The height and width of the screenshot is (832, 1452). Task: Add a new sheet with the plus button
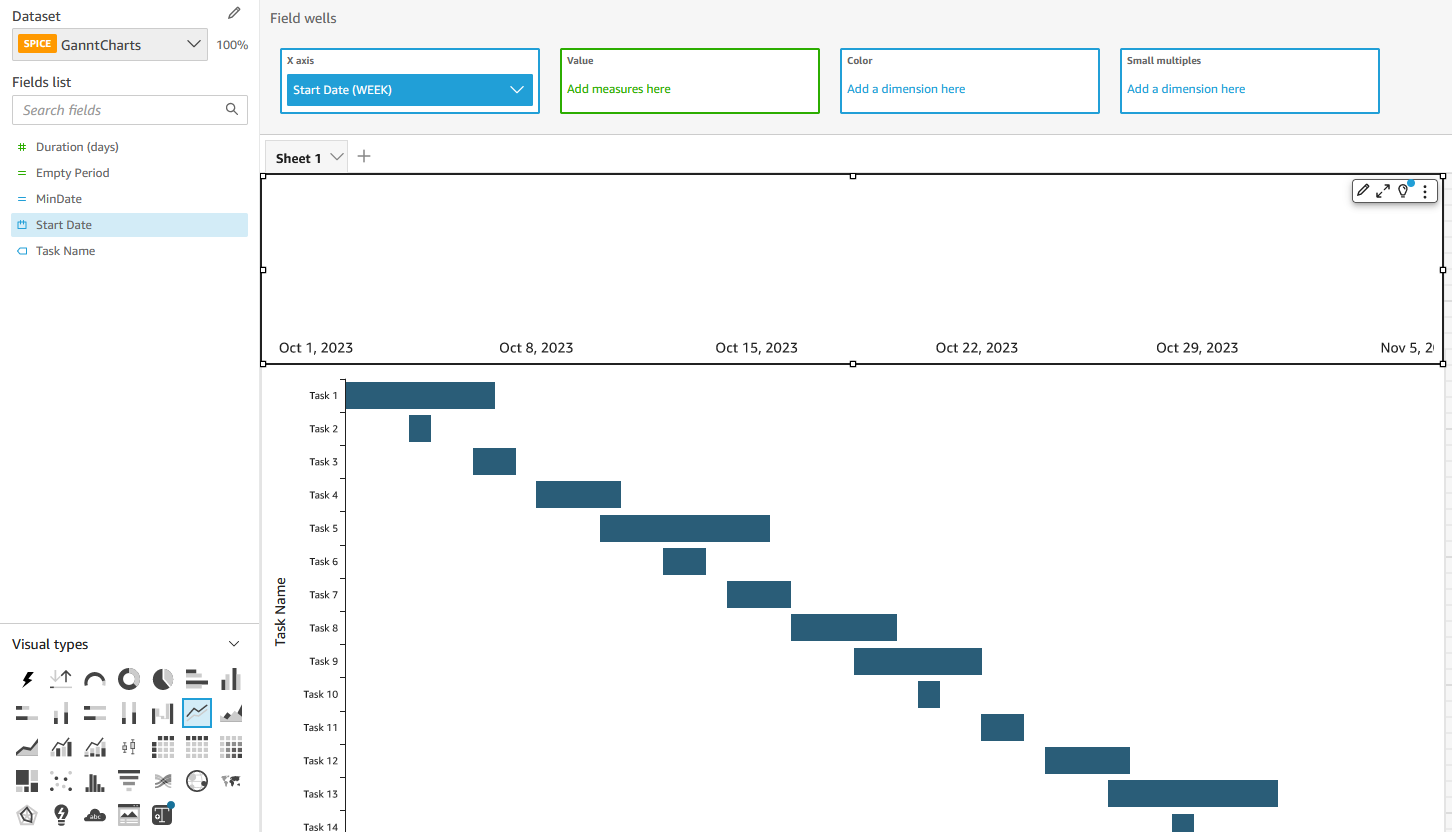pyautogui.click(x=363, y=156)
